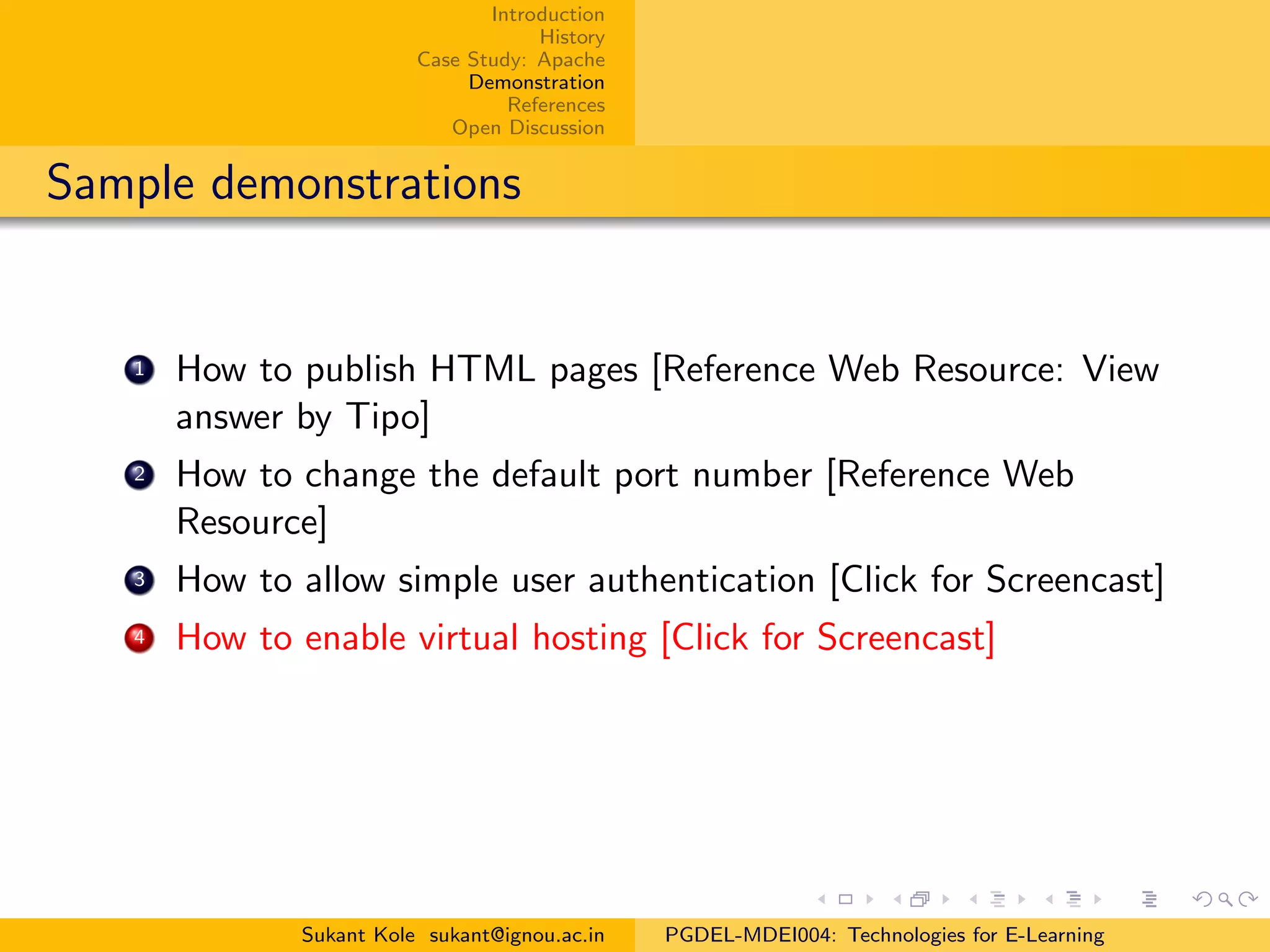Screen dimensions: 1270x952
Task: Click the slide rectangle icon
Action: pos(845,899)
